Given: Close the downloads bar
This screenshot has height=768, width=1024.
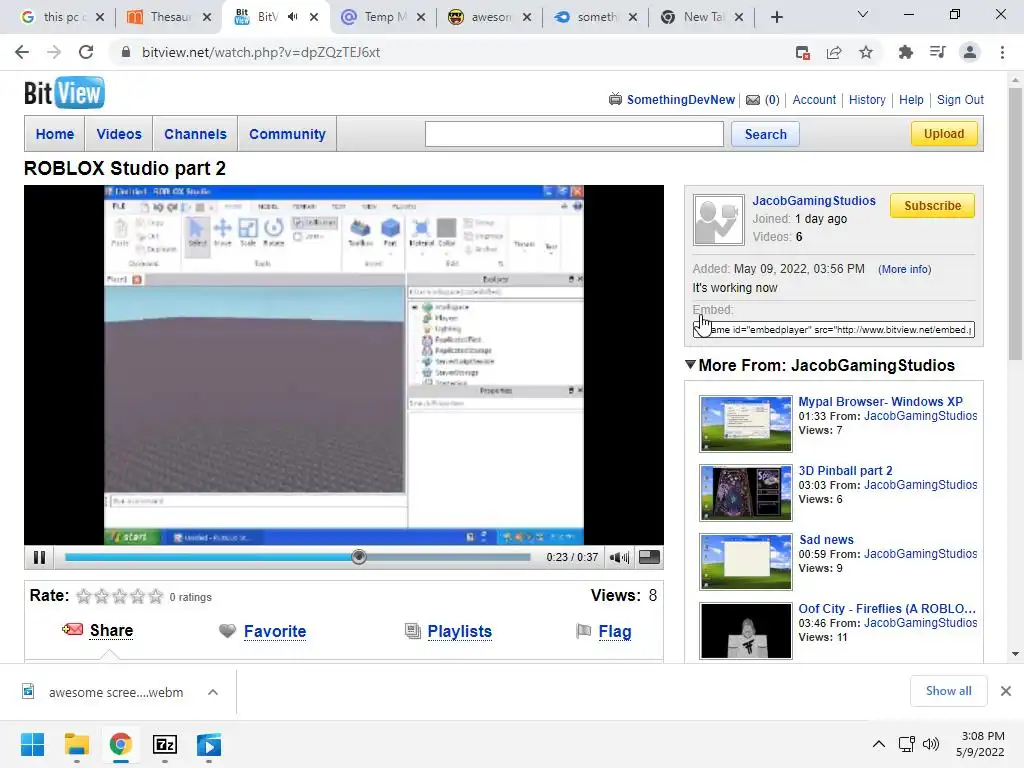Looking at the screenshot, I should coord(1006,691).
